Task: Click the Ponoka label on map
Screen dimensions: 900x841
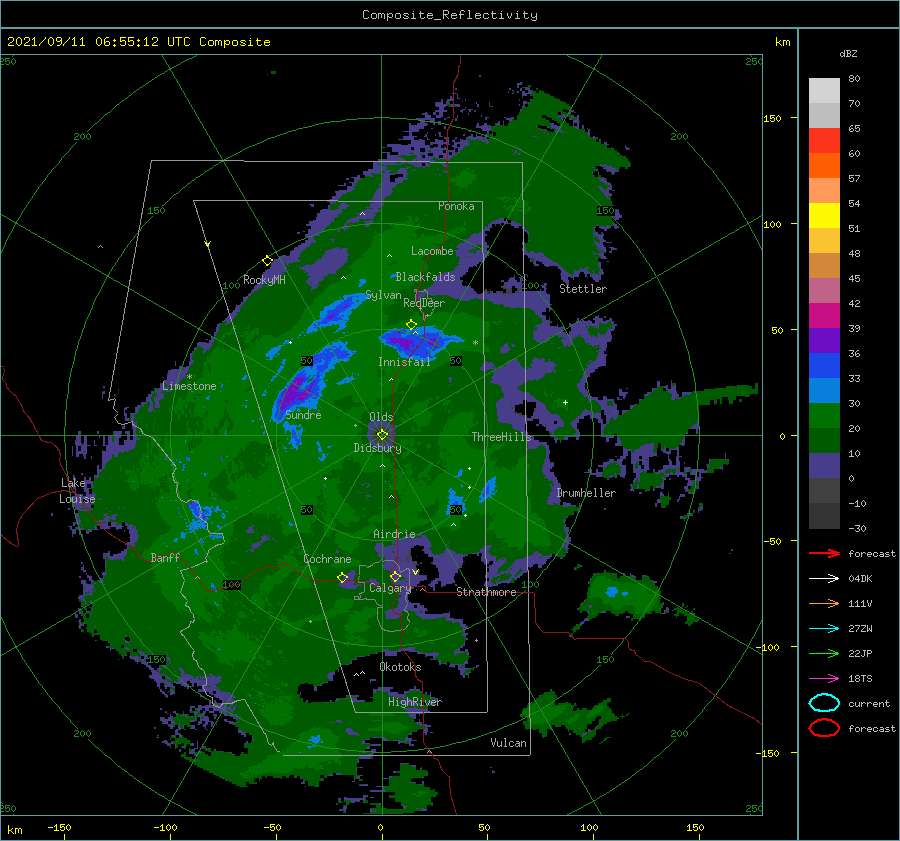Action: click(456, 206)
